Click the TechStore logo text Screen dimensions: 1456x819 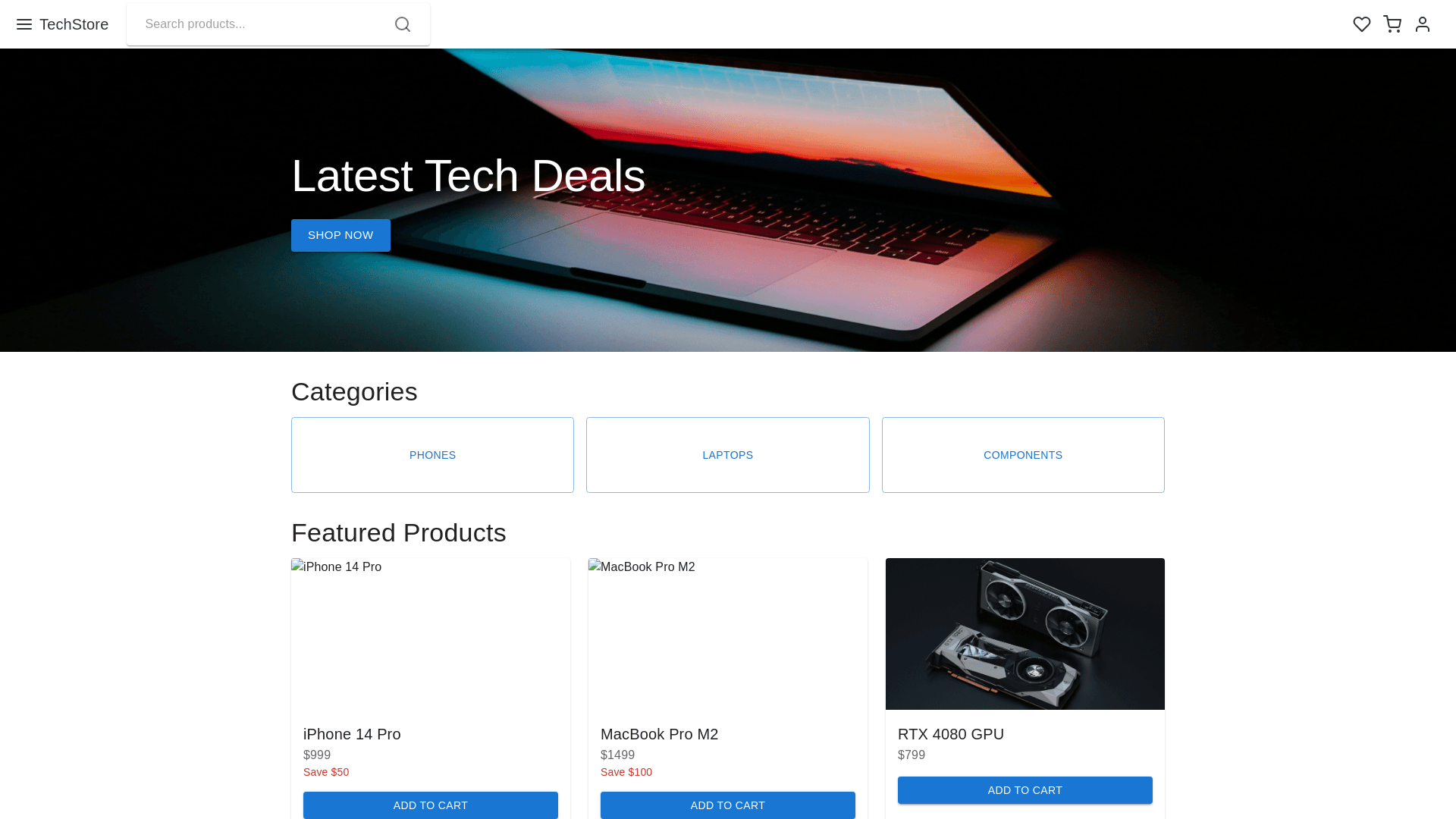(x=74, y=24)
